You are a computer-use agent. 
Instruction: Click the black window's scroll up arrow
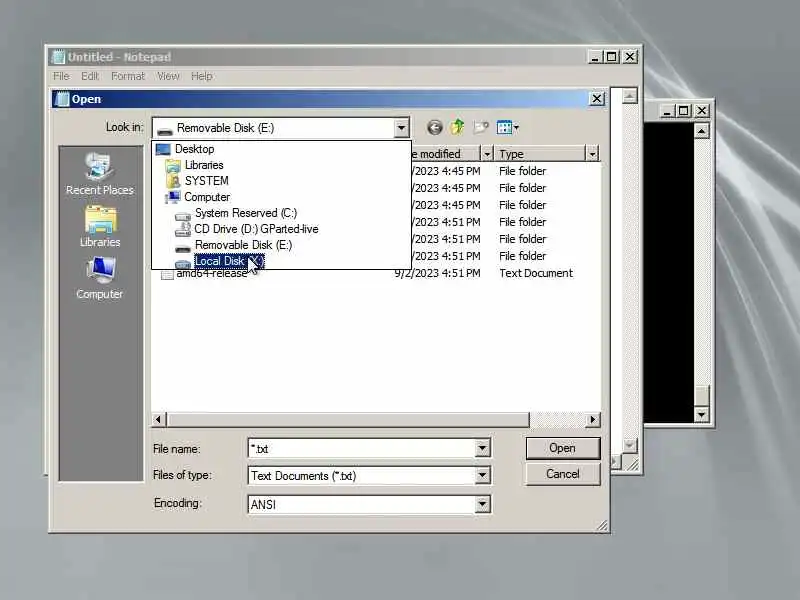(x=702, y=131)
